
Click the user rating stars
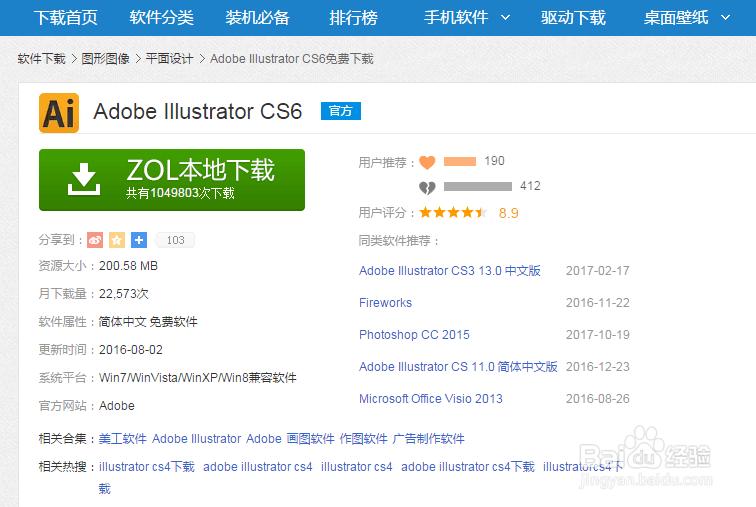pyautogui.click(x=454, y=213)
